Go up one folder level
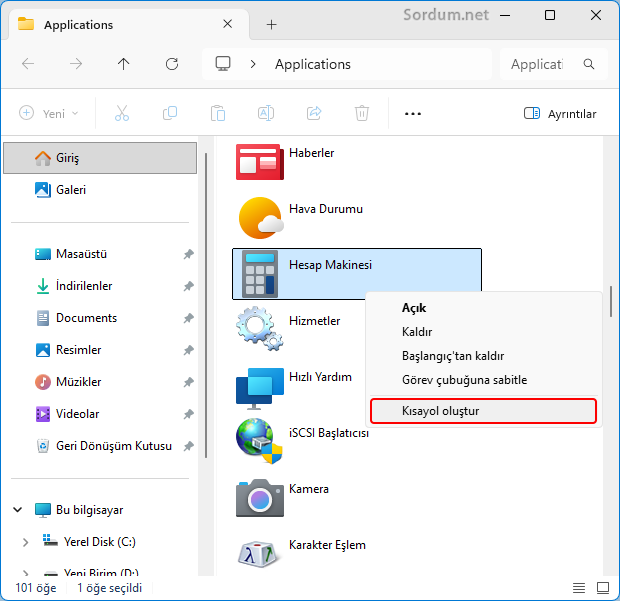 pos(124,64)
